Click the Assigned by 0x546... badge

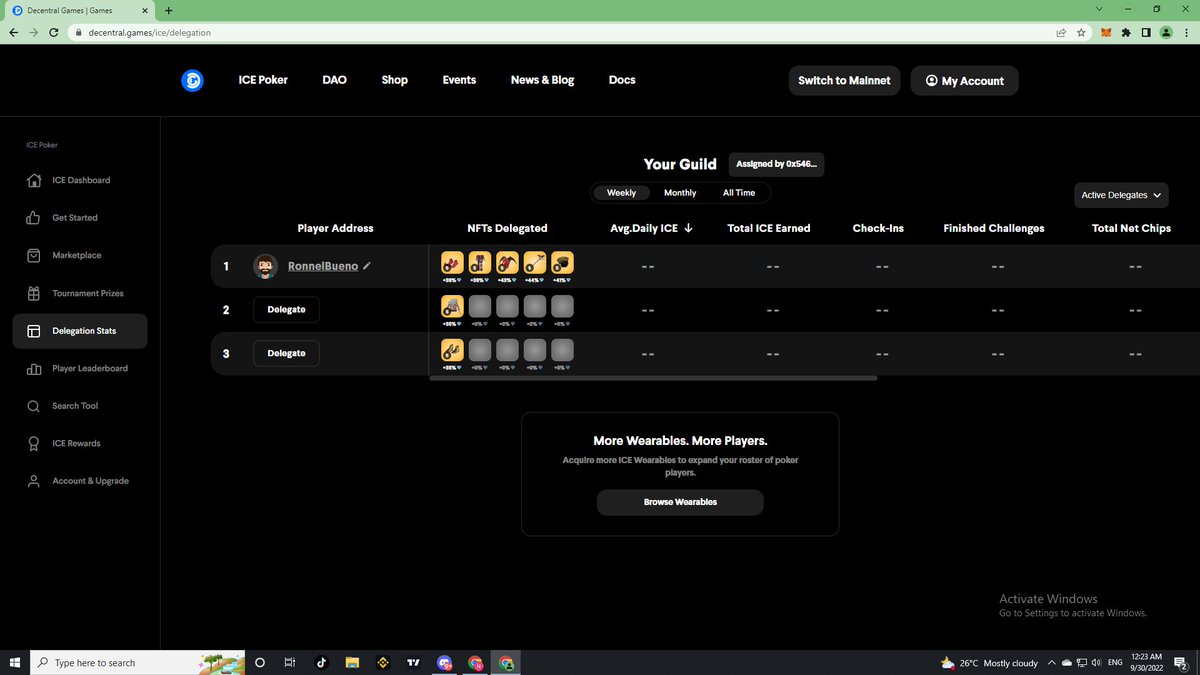pyautogui.click(x=776, y=164)
